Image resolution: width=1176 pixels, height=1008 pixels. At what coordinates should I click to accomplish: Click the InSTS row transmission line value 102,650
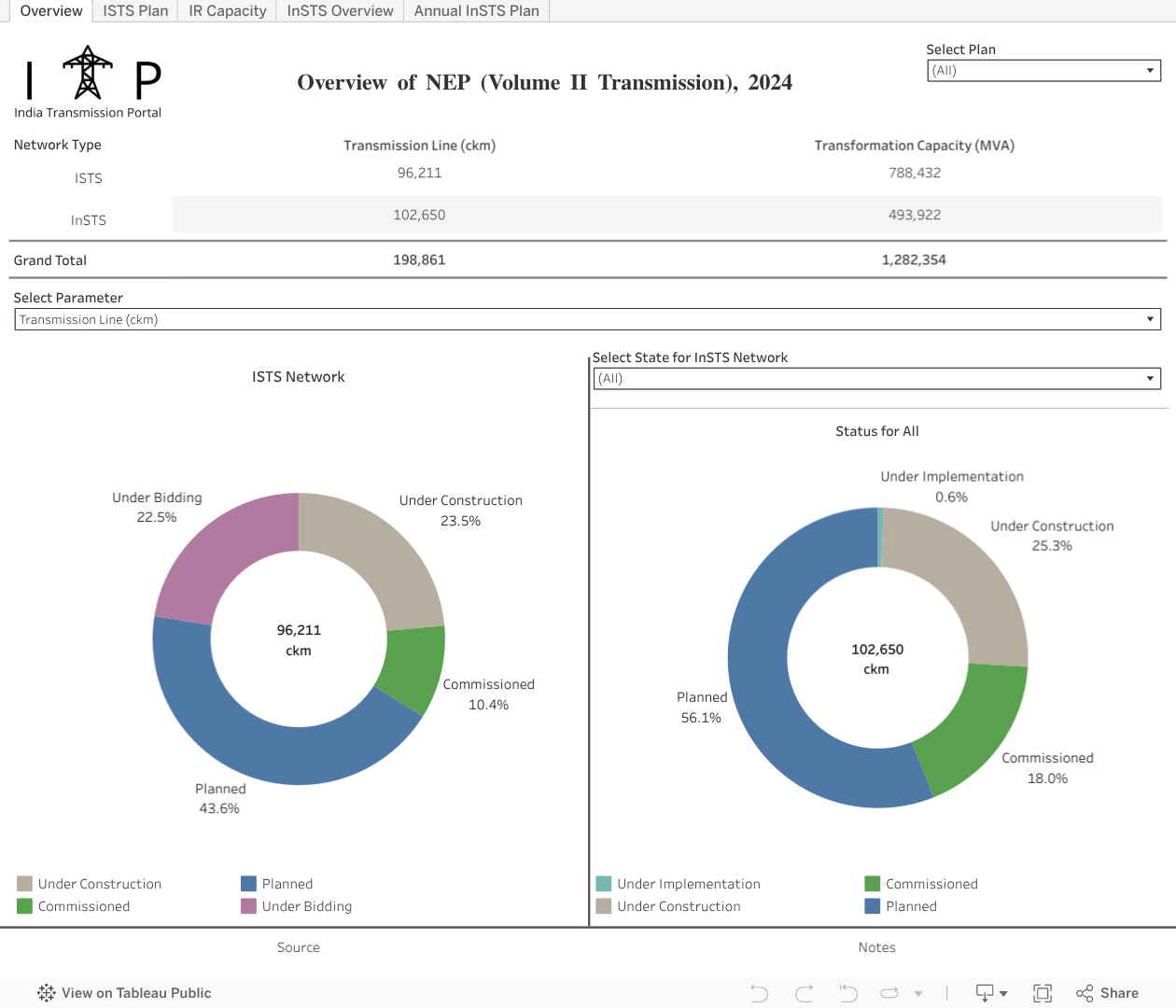[419, 215]
